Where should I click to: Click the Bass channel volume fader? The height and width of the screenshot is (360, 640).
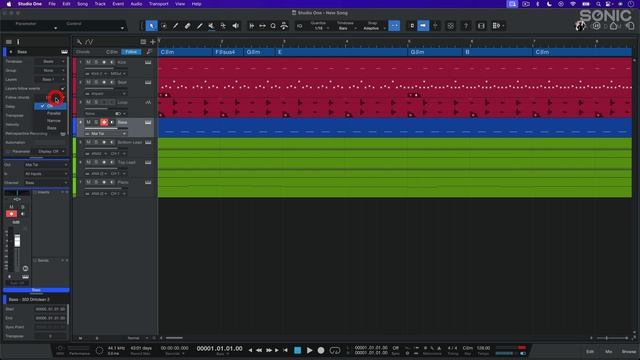click(17, 241)
